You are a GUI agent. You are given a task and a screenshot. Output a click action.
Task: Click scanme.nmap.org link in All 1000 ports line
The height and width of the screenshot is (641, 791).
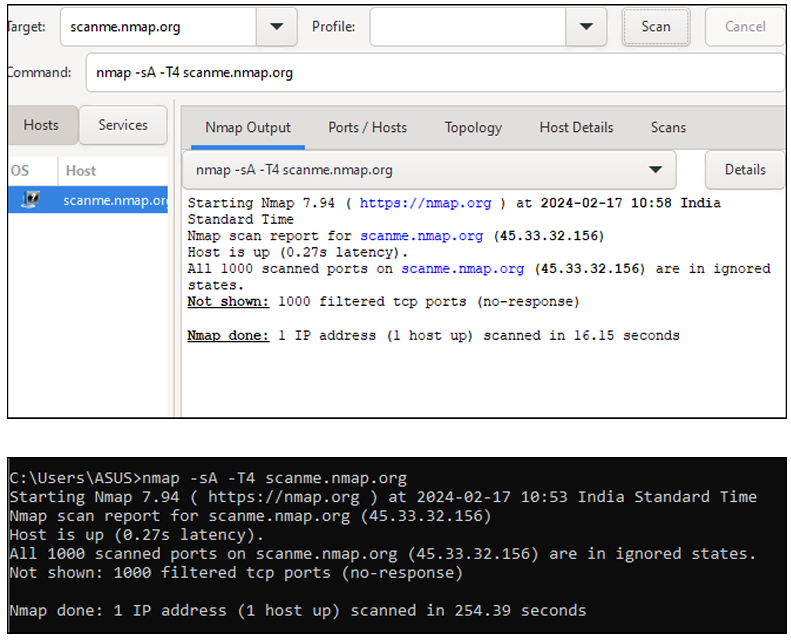pyautogui.click(x=463, y=269)
